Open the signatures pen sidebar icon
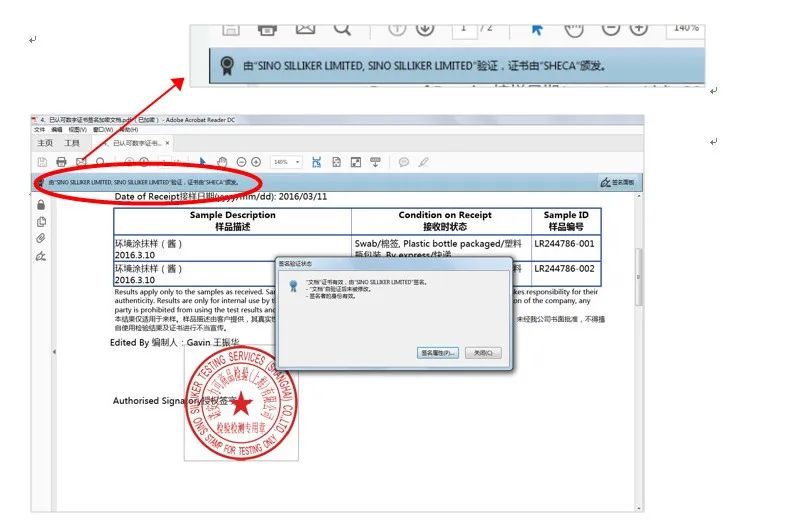Image resolution: width=800 pixels, height=526 pixels. [41, 256]
